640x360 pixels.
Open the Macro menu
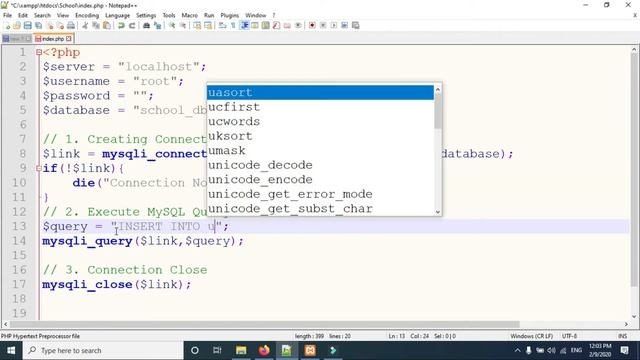coord(189,15)
